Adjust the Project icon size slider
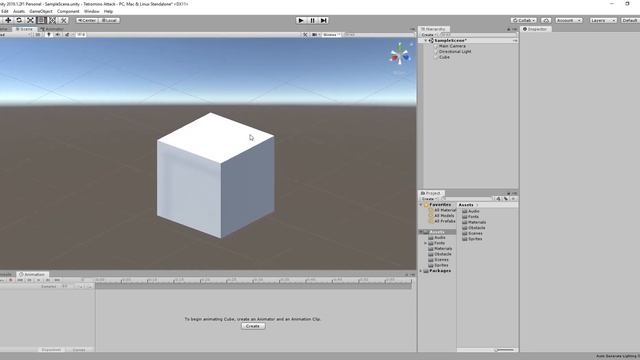The width and height of the screenshot is (640, 360). 504,350
